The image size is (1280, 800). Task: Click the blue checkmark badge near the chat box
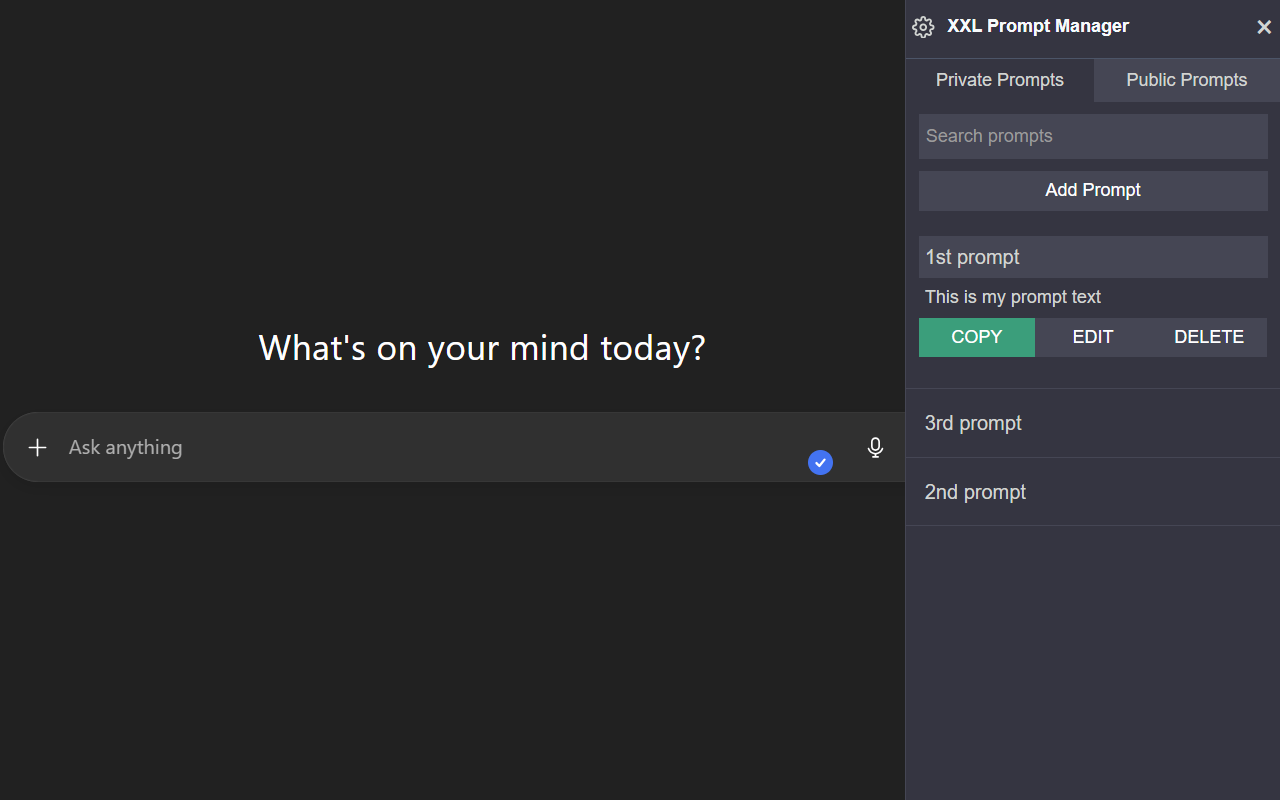820,462
